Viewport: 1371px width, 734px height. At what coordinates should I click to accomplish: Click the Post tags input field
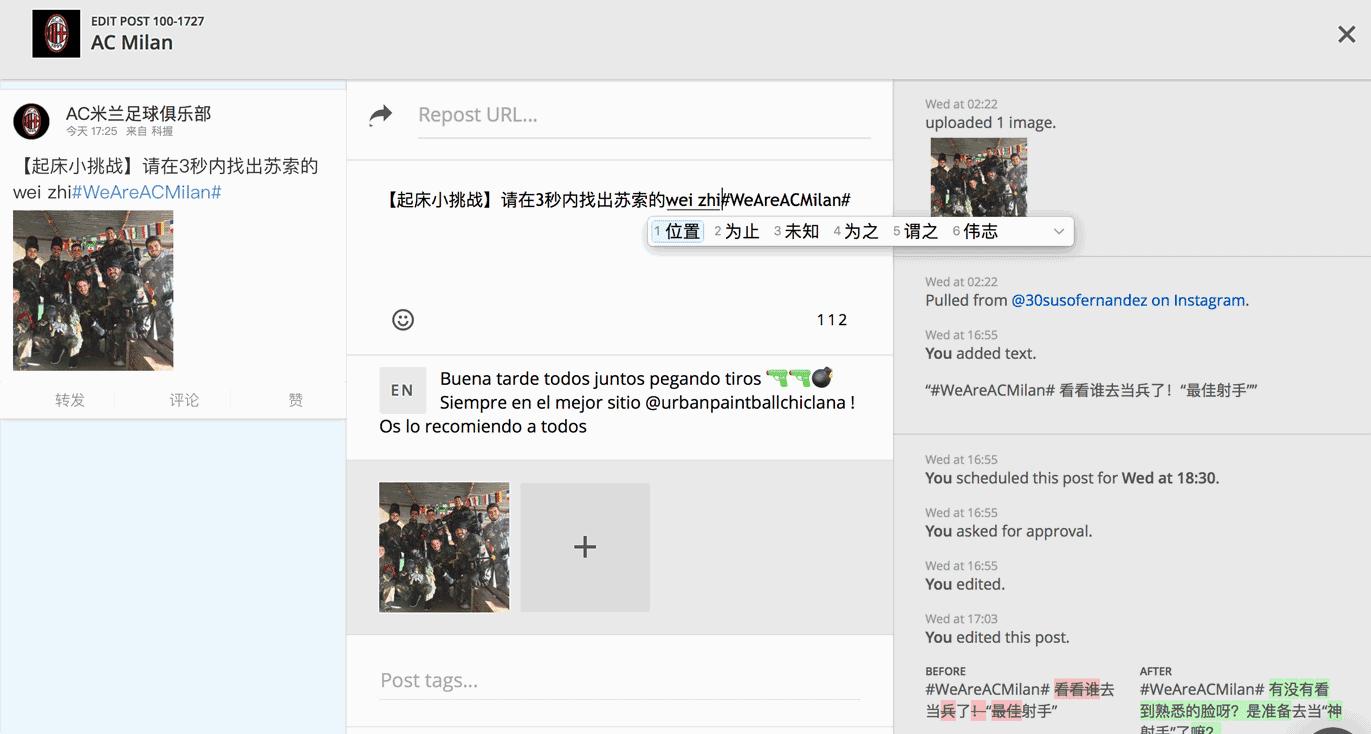[619, 681]
